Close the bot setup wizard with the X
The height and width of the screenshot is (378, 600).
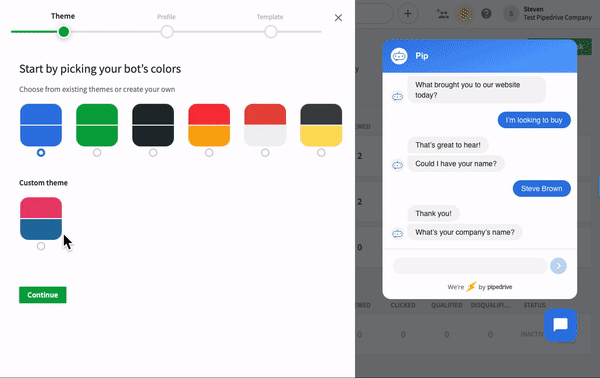pyautogui.click(x=338, y=18)
